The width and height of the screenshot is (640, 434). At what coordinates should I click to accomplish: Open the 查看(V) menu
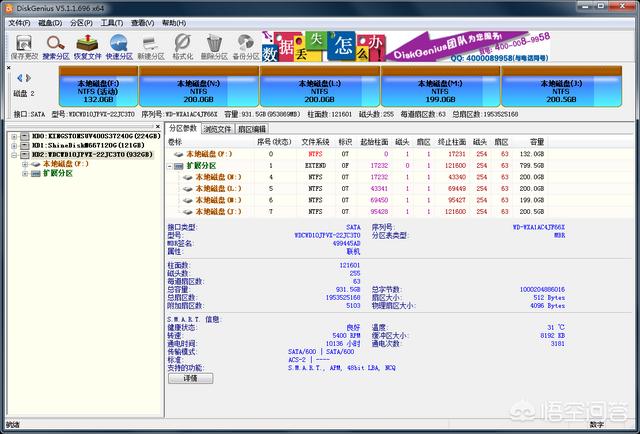point(142,23)
